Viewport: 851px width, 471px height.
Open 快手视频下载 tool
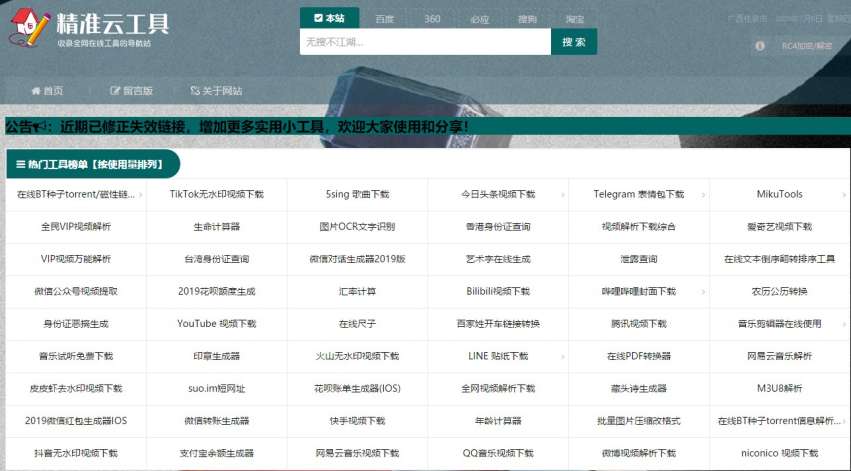coord(357,421)
